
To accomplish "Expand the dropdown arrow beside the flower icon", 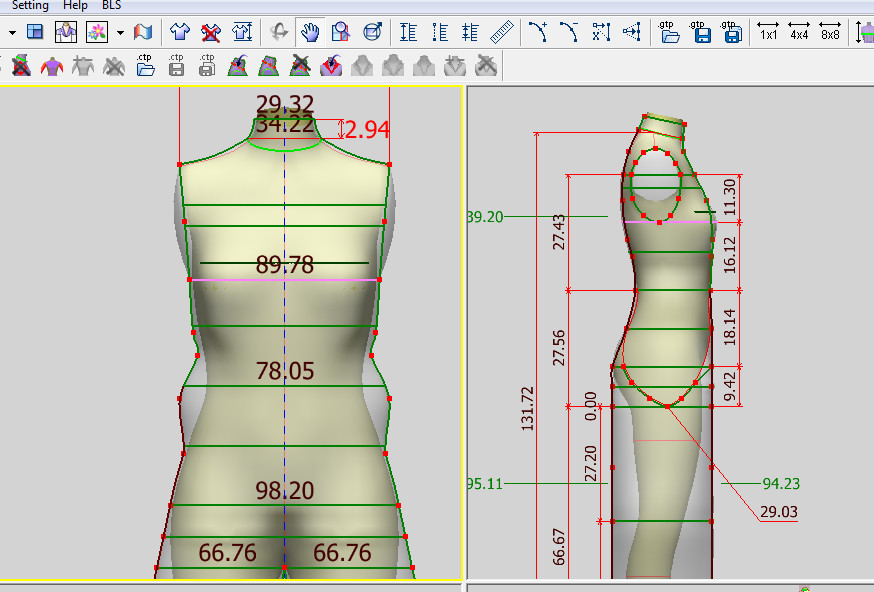I will [120, 32].
